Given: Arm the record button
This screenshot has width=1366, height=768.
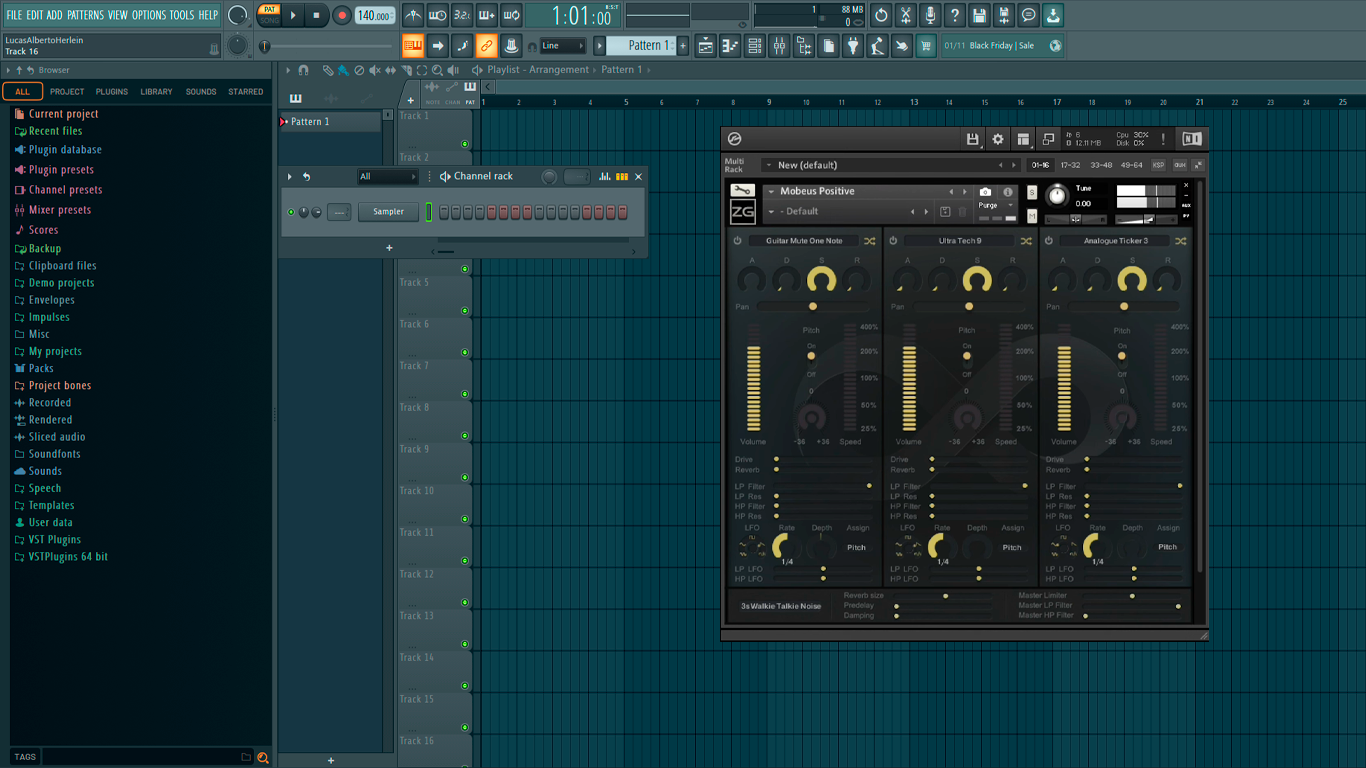Looking at the screenshot, I should pos(341,15).
